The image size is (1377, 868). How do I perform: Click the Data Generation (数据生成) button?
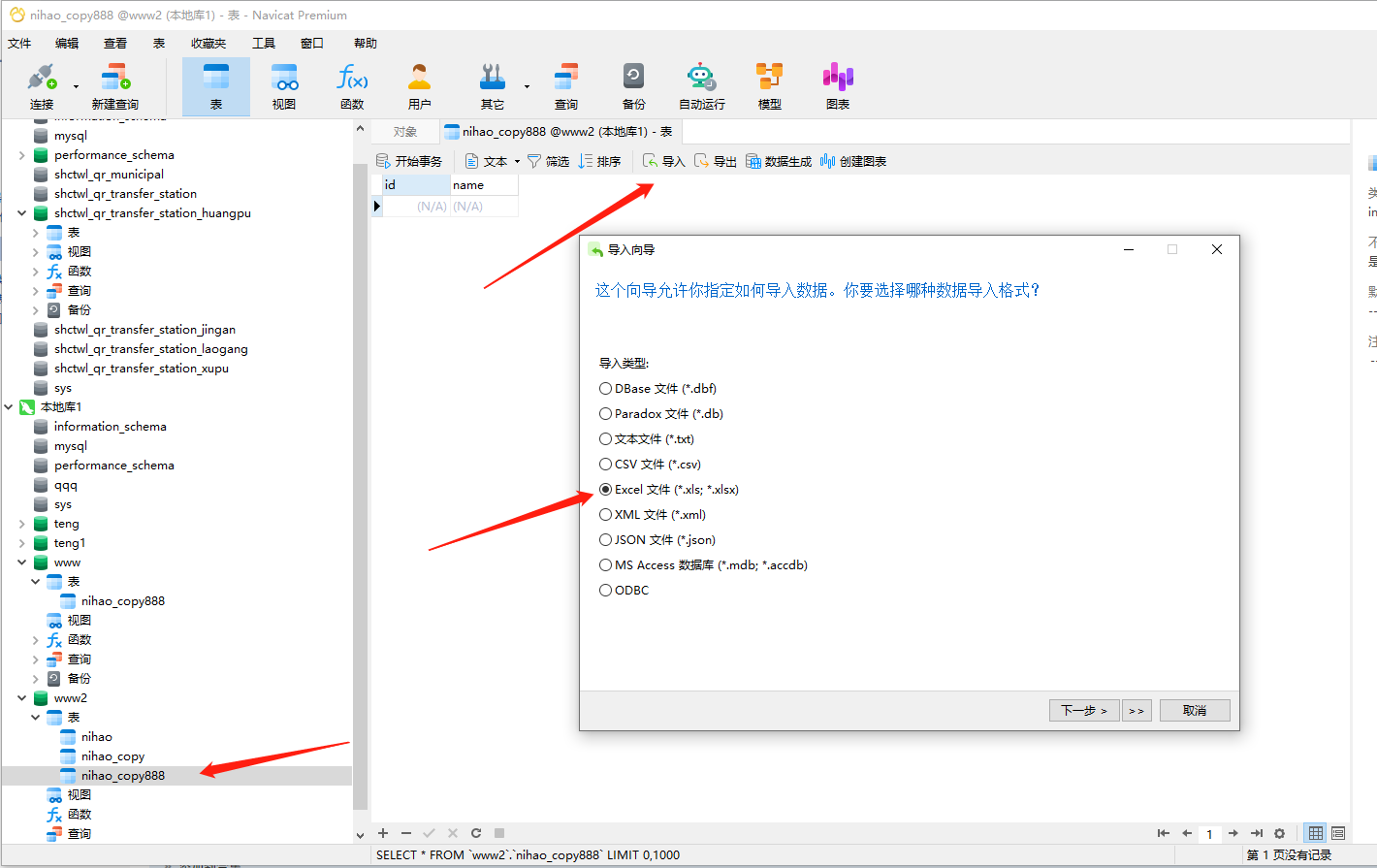point(779,161)
